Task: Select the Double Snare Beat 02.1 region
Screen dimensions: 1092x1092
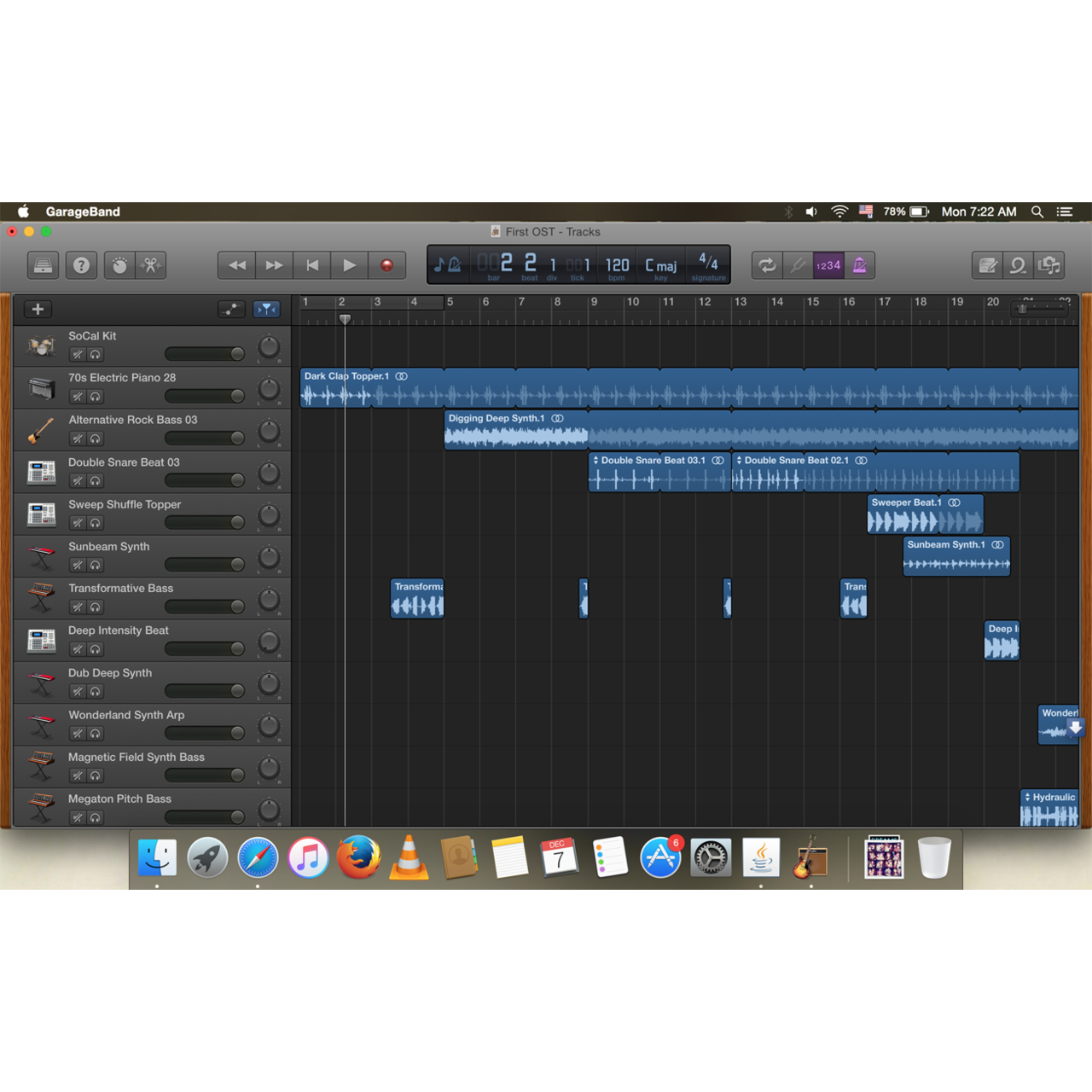Action: 875,472
